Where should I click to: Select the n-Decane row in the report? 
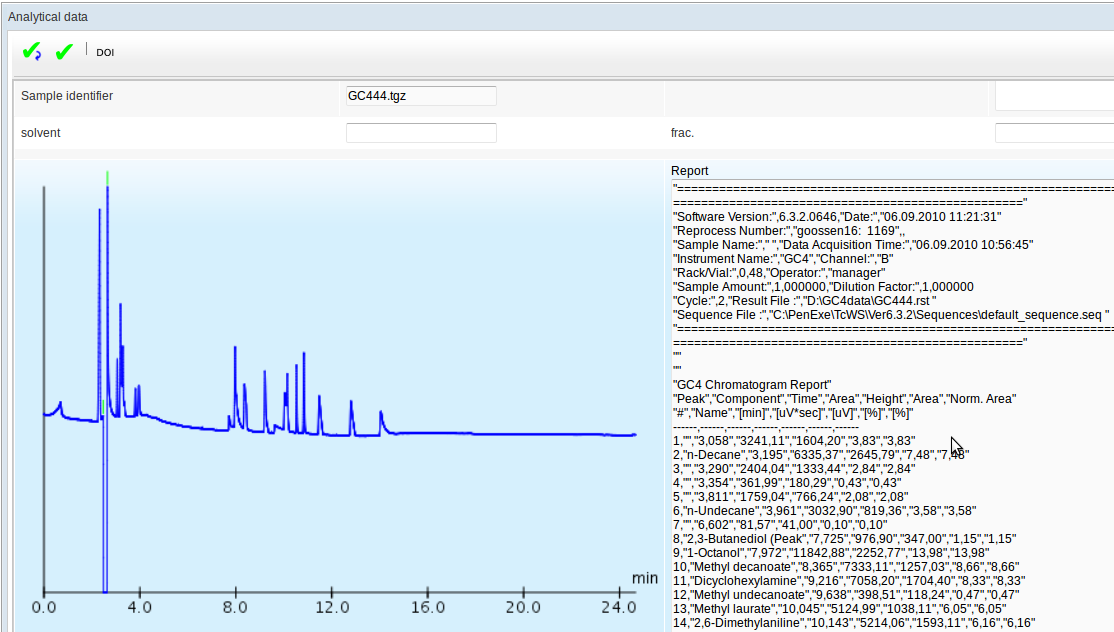click(820, 455)
